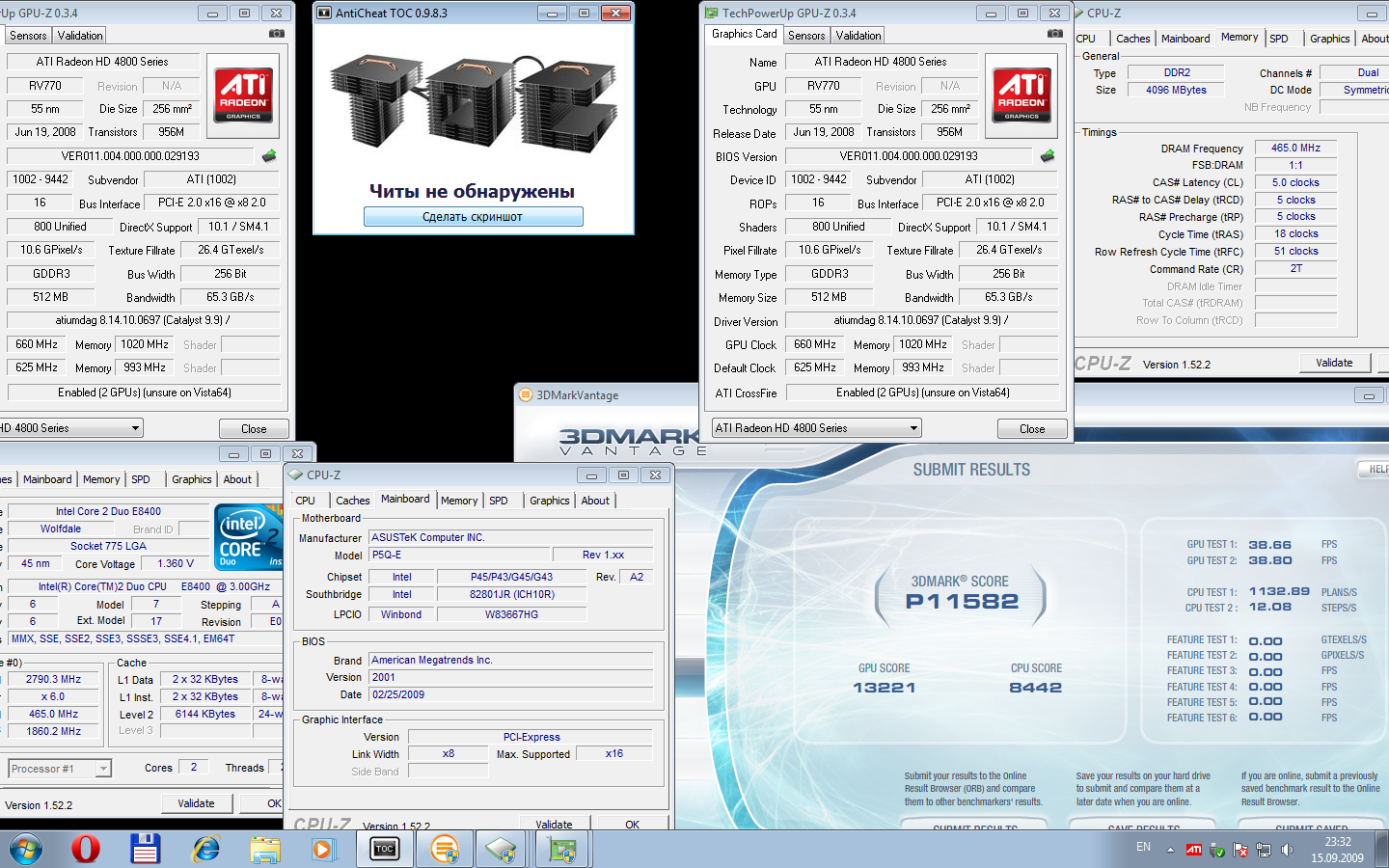
Task: Launch Opera browser from taskbar
Action: [x=86, y=849]
